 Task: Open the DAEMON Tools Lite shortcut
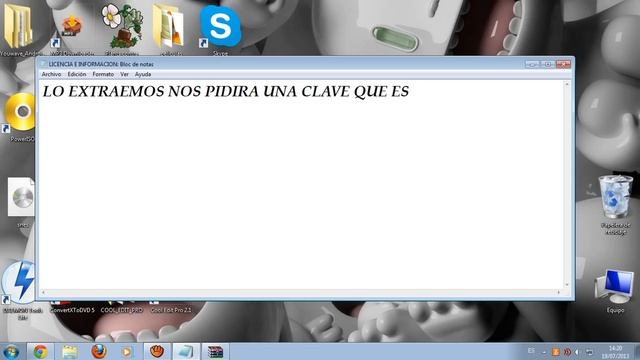18,290
